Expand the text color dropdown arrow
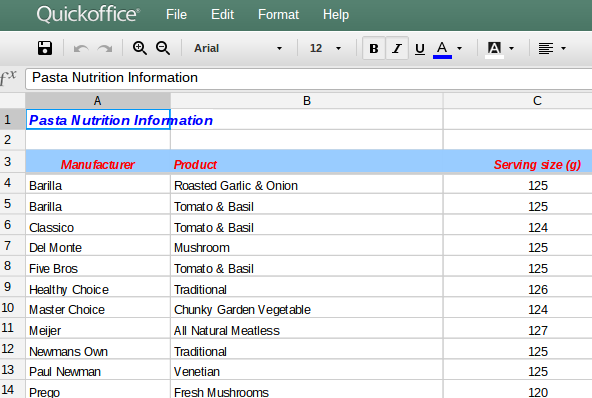This screenshot has width=592, height=398. click(459, 48)
